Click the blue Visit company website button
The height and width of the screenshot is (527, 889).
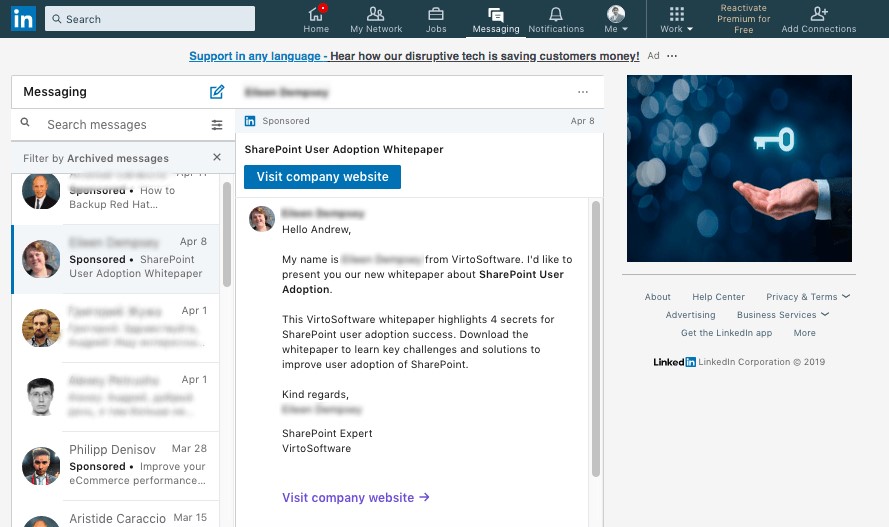(323, 177)
